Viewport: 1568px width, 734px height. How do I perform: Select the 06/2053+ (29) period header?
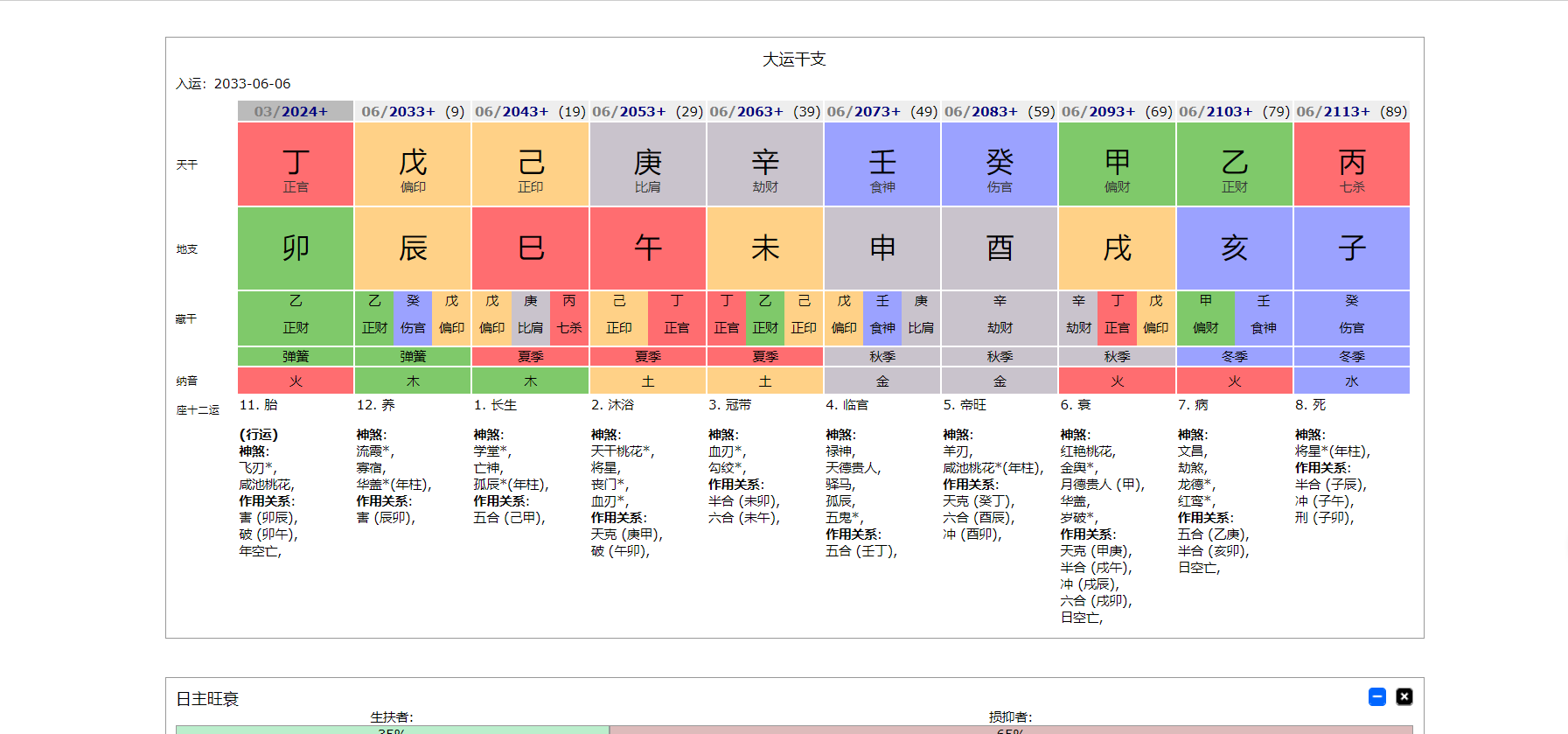click(648, 111)
